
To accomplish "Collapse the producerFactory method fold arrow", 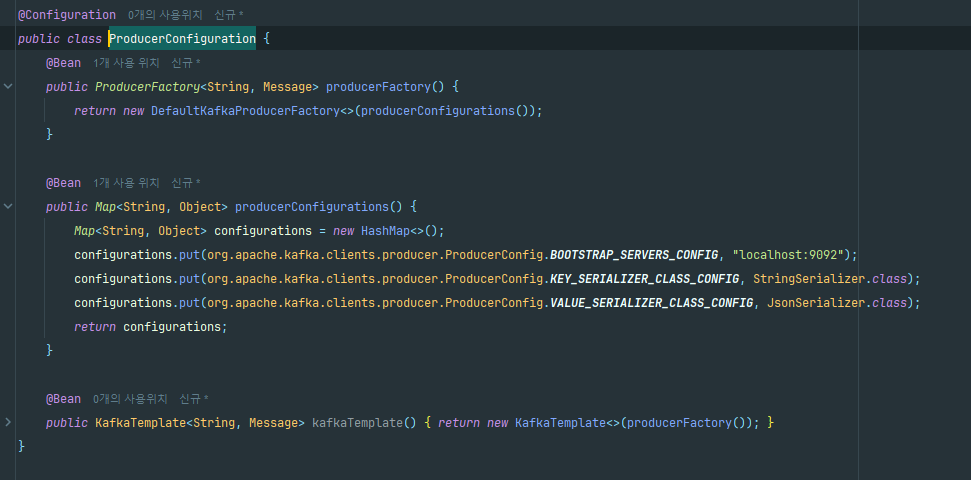I will coord(8,87).
